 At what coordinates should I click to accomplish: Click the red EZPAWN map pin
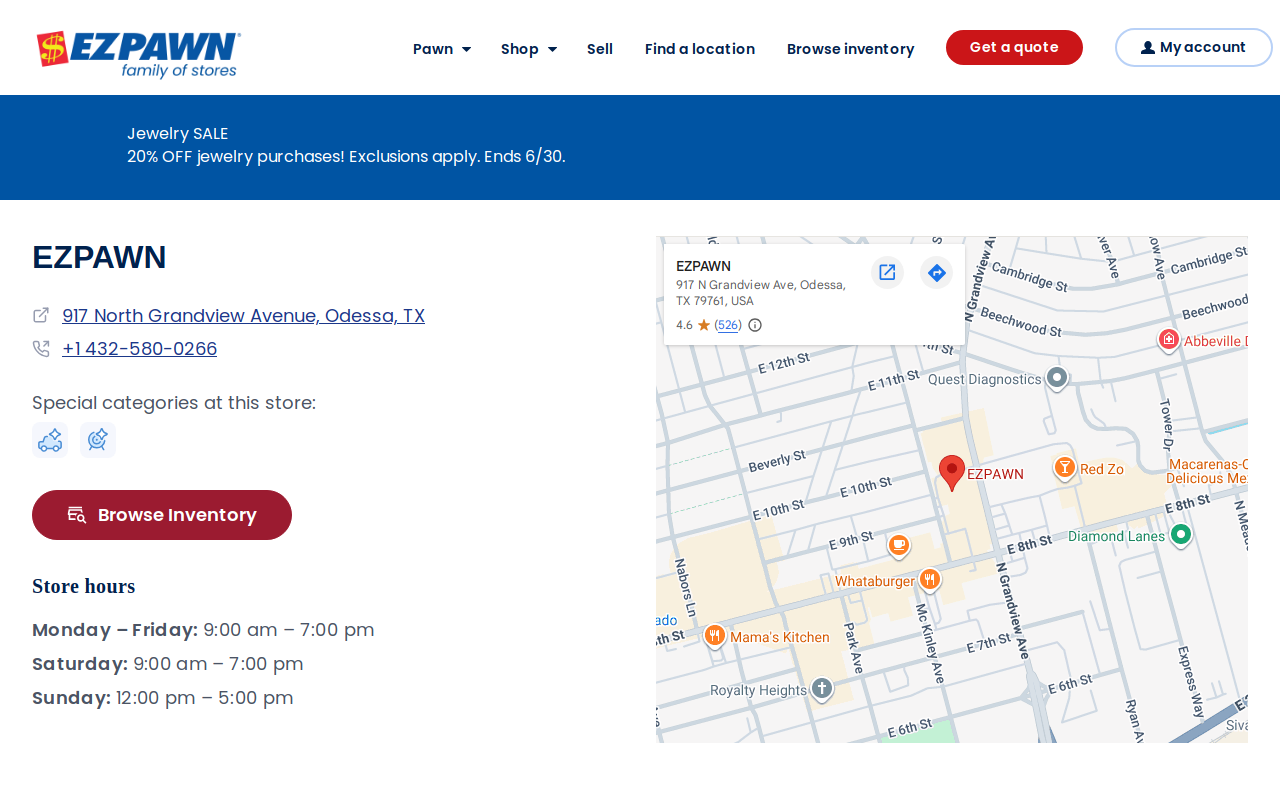tap(952, 472)
